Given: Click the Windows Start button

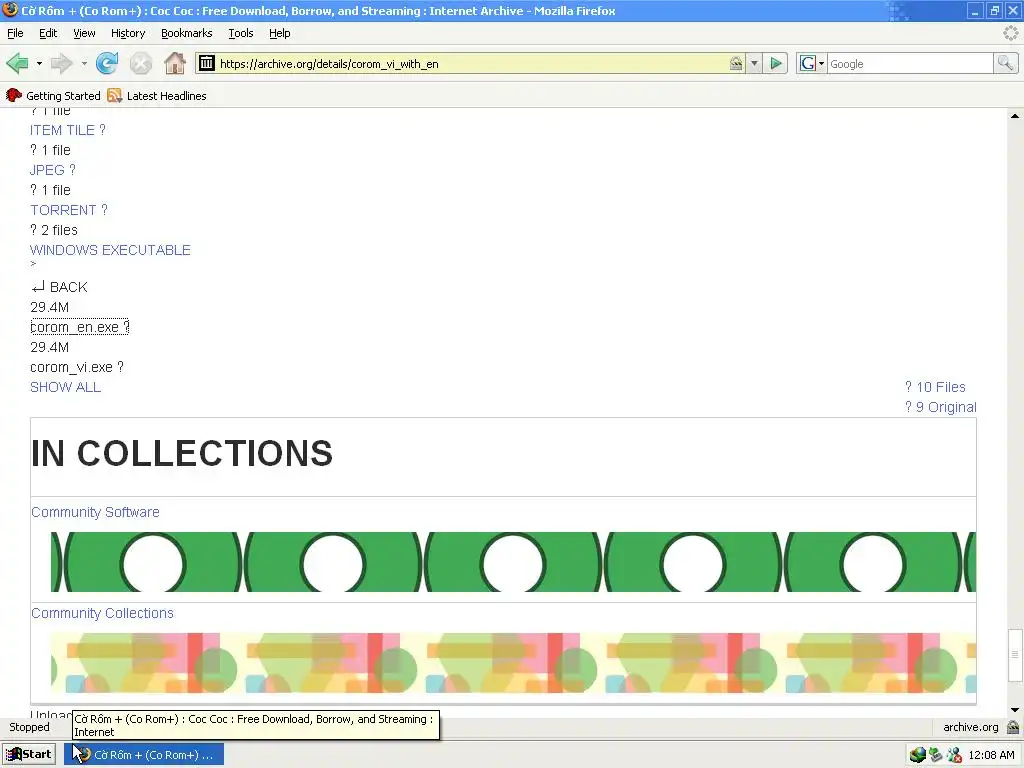Looking at the screenshot, I should click(29, 754).
